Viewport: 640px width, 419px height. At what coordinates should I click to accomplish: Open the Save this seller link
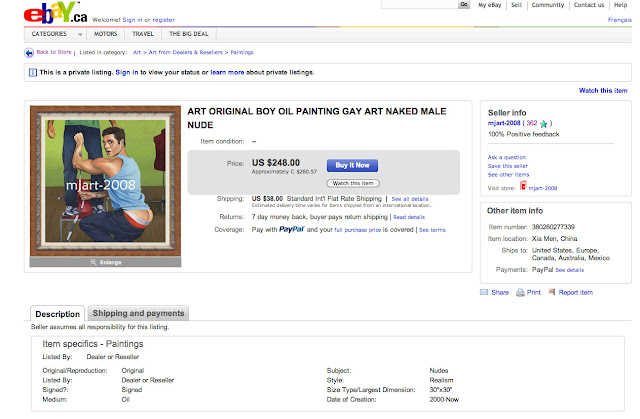click(x=508, y=166)
